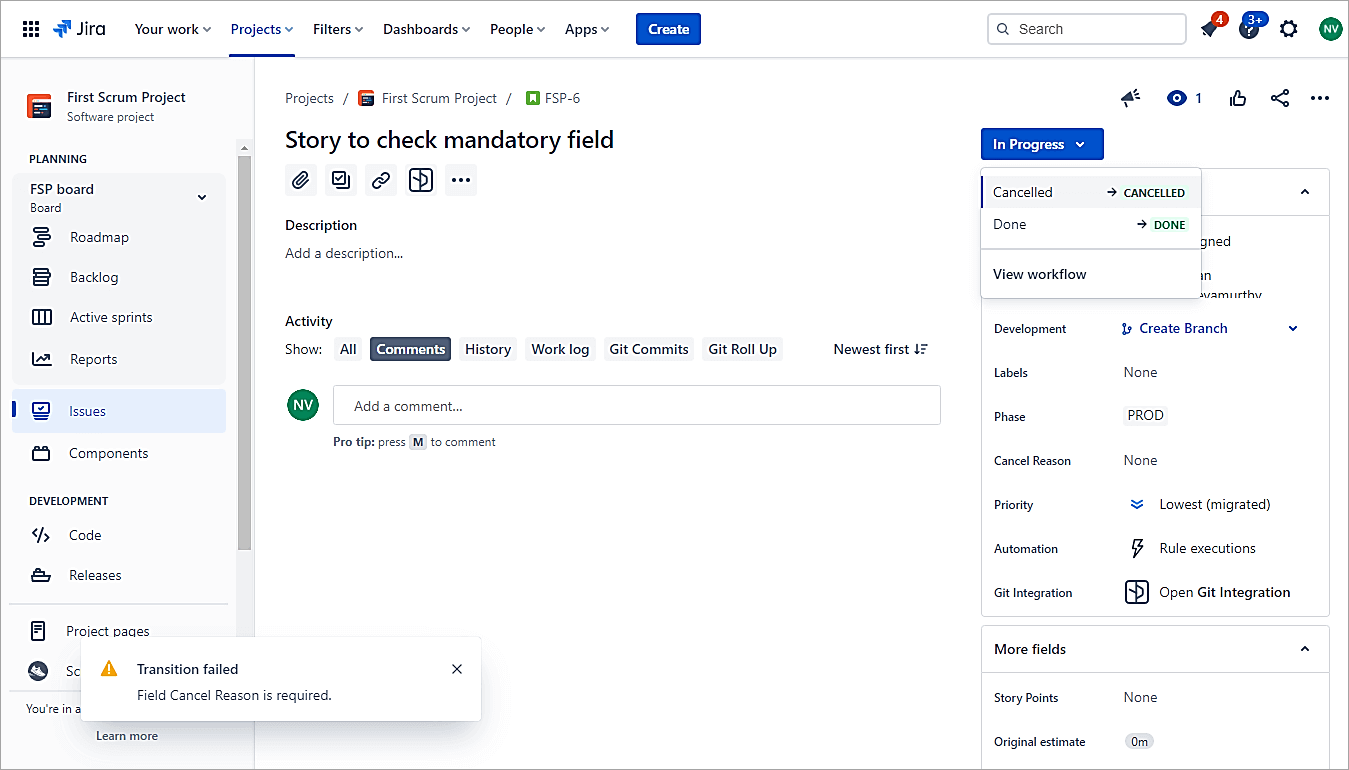Show only Comments in Activity
The height and width of the screenshot is (770, 1349).
pos(410,349)
